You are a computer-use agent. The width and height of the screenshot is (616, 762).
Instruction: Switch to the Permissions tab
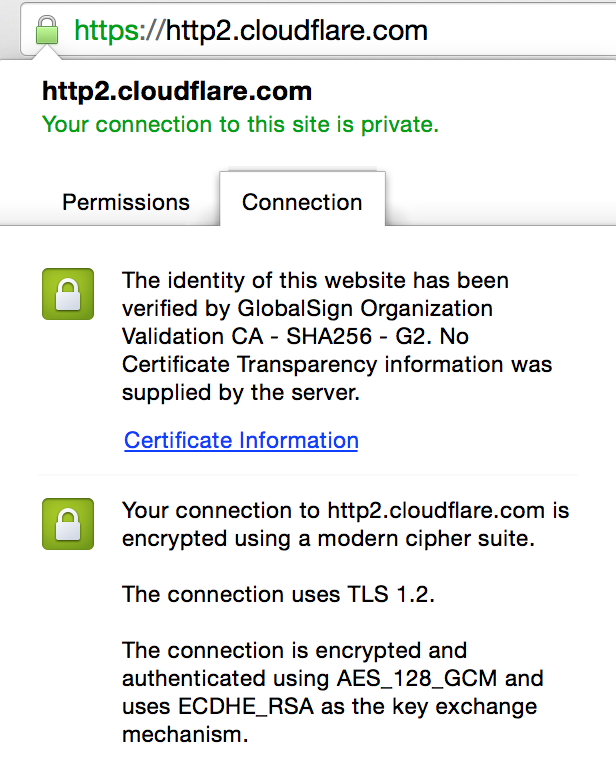[x=126, y=202]
